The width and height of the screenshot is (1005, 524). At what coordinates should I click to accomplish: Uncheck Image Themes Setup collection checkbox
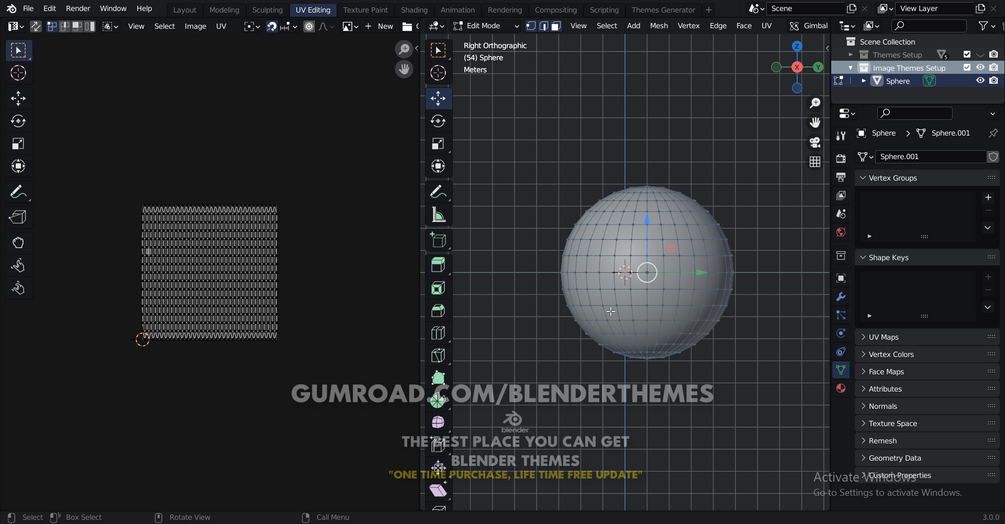click(967, 67)
